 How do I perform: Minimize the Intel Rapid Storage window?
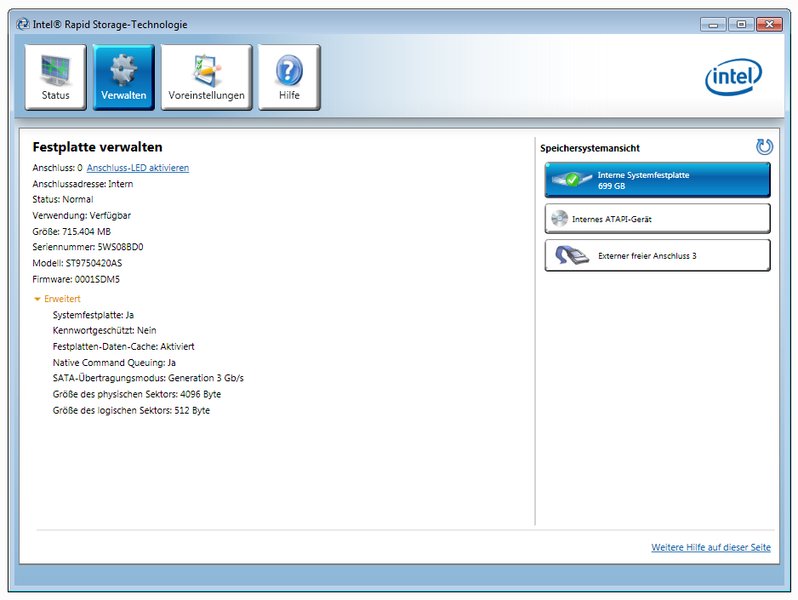coord(713,24)
